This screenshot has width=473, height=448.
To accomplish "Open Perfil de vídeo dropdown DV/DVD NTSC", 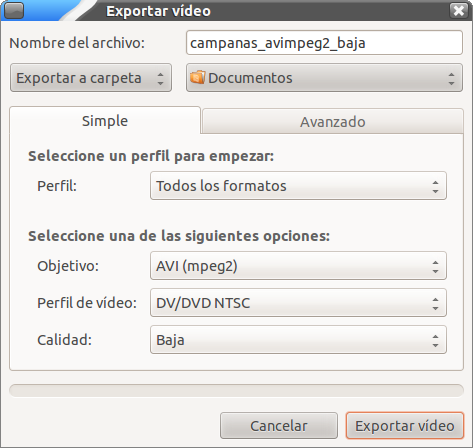I will pyautogui.click(x=298, y=303).
